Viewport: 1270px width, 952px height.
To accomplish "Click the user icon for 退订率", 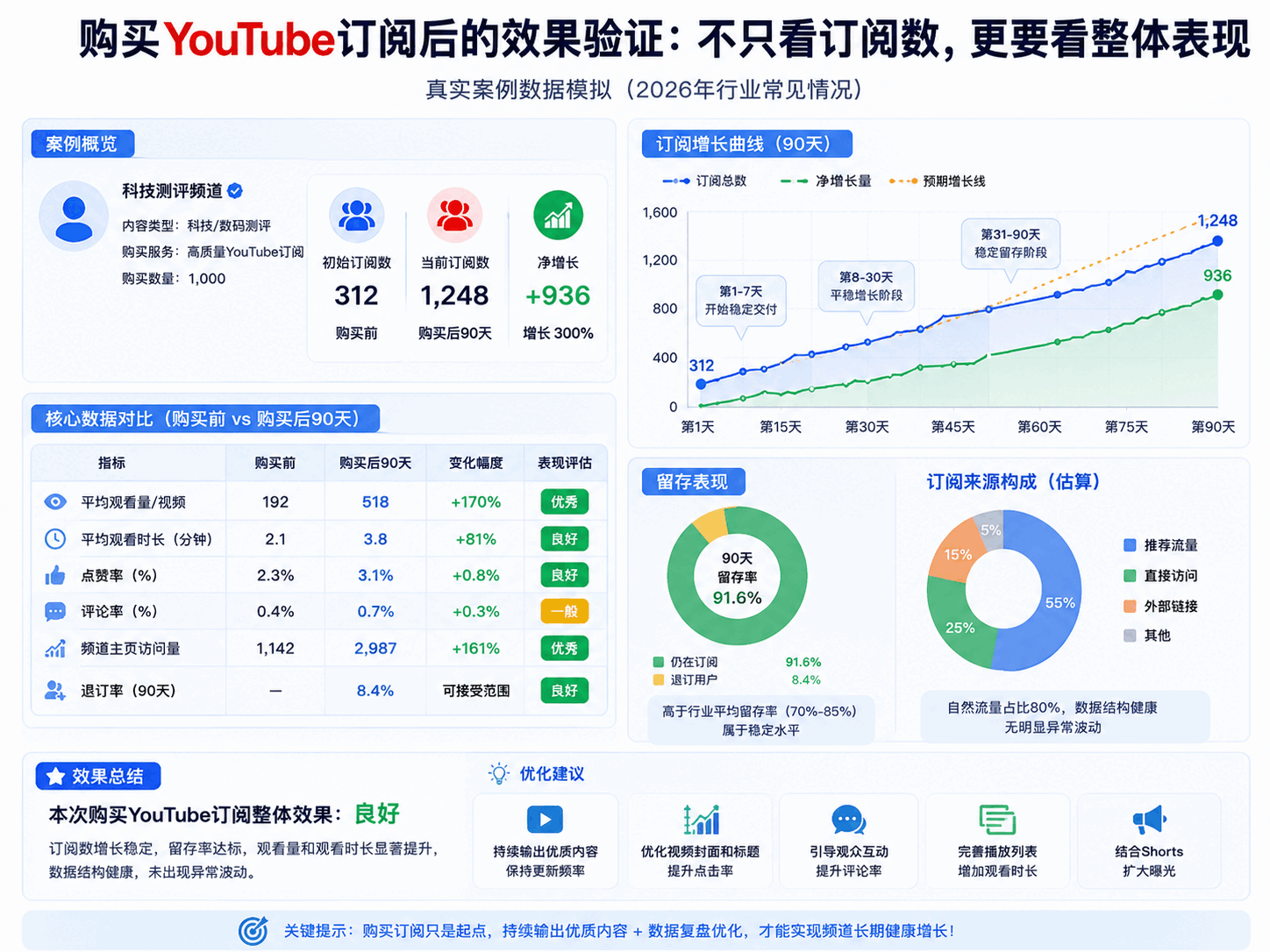I will 55,691.
